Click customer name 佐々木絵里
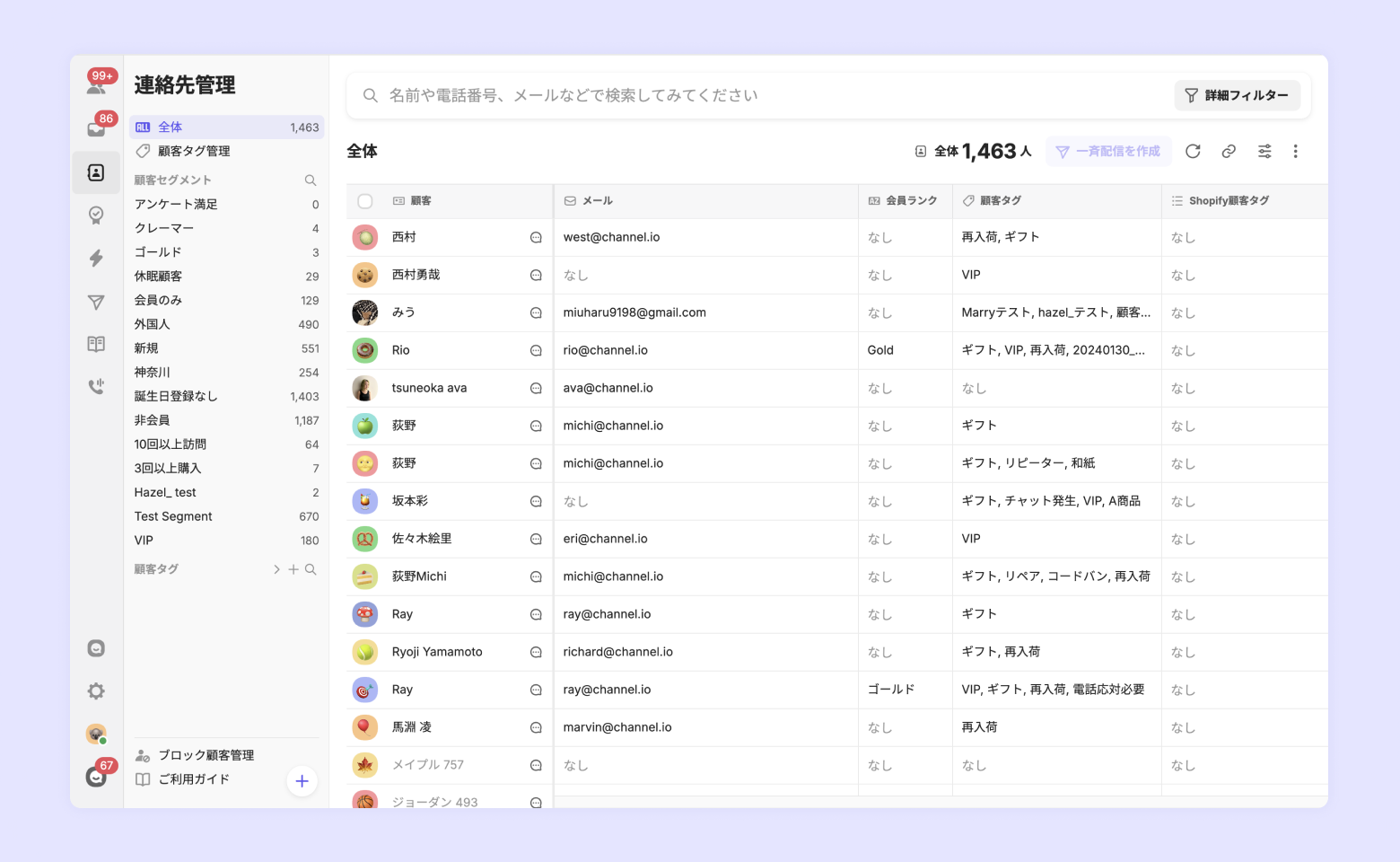 point(422,540)
